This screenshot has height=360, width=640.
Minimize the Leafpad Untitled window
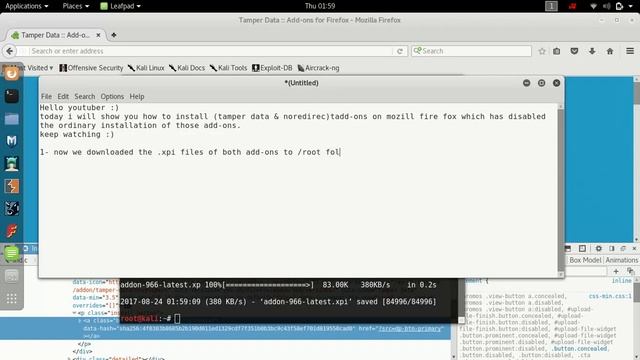(x=527, y=83)
